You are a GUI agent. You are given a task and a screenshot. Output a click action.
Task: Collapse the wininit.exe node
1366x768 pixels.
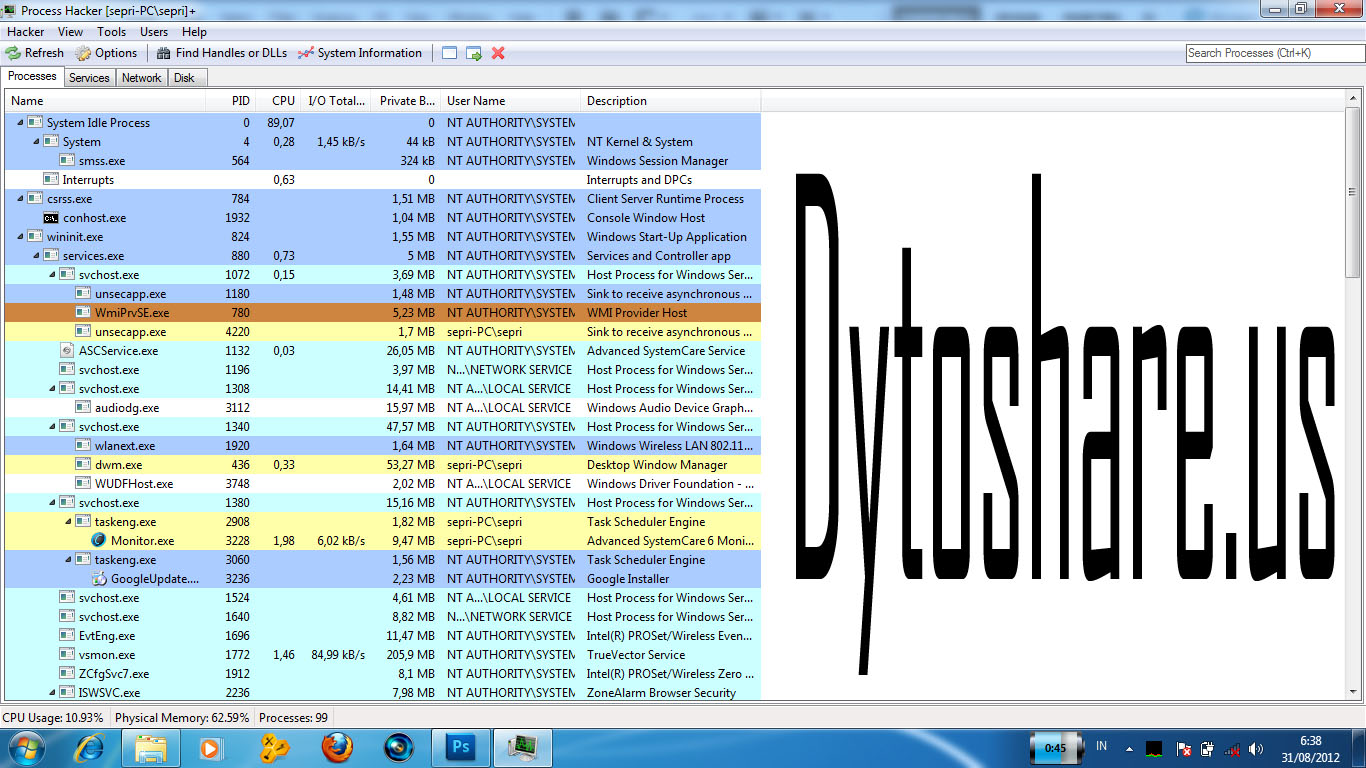tap(20, 237)
